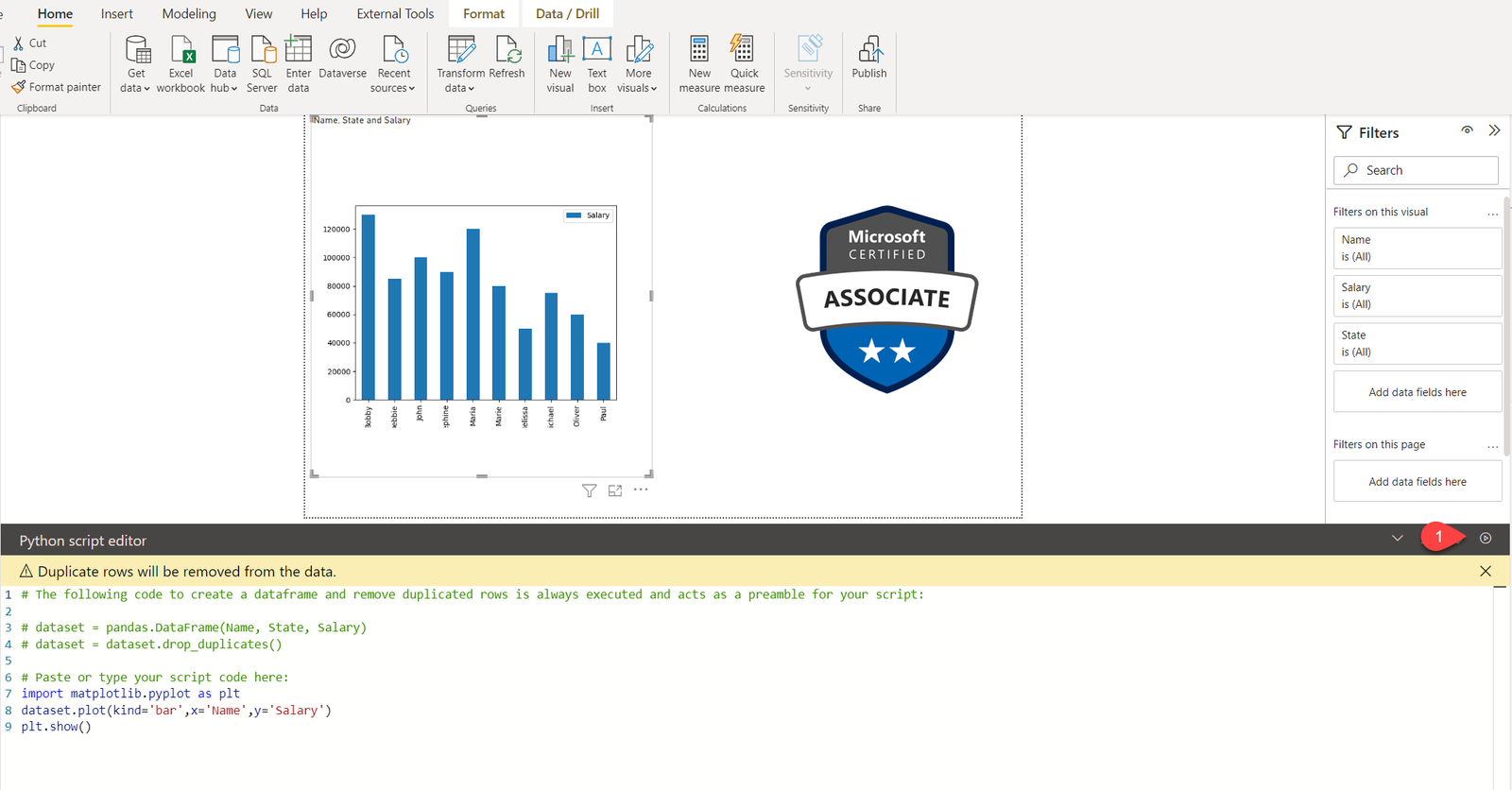Open the Transform data dropdown arrow
1512x790 pixels.
click(x=472, y=89)
